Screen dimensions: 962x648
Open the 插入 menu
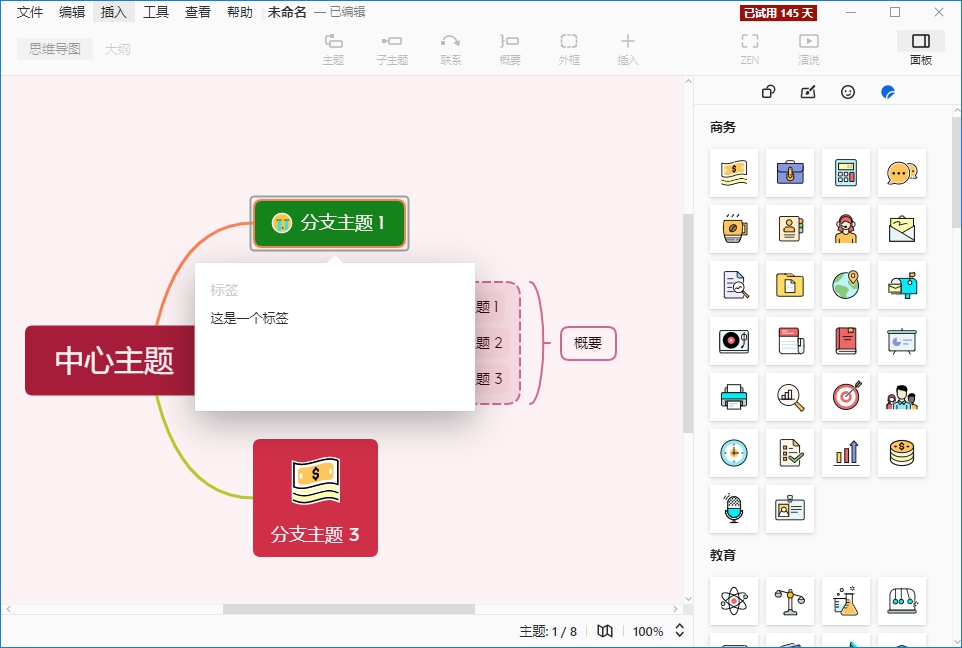[x=114, y=12]
